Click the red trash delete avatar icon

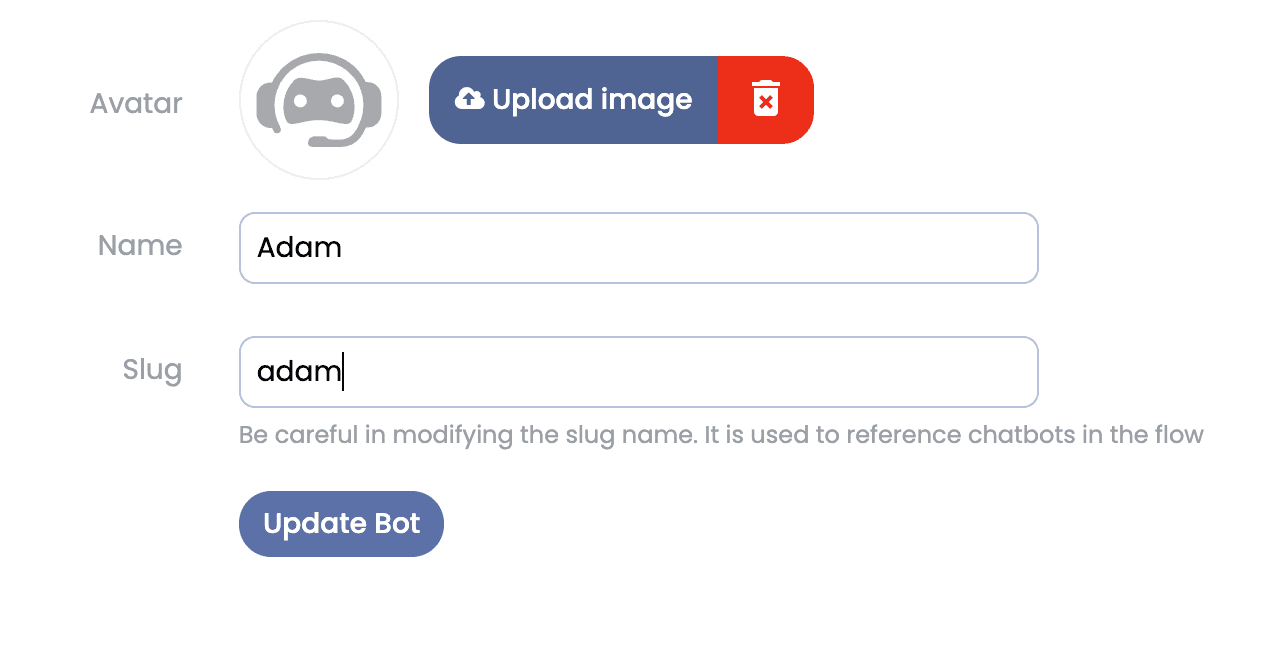(765, 99)
